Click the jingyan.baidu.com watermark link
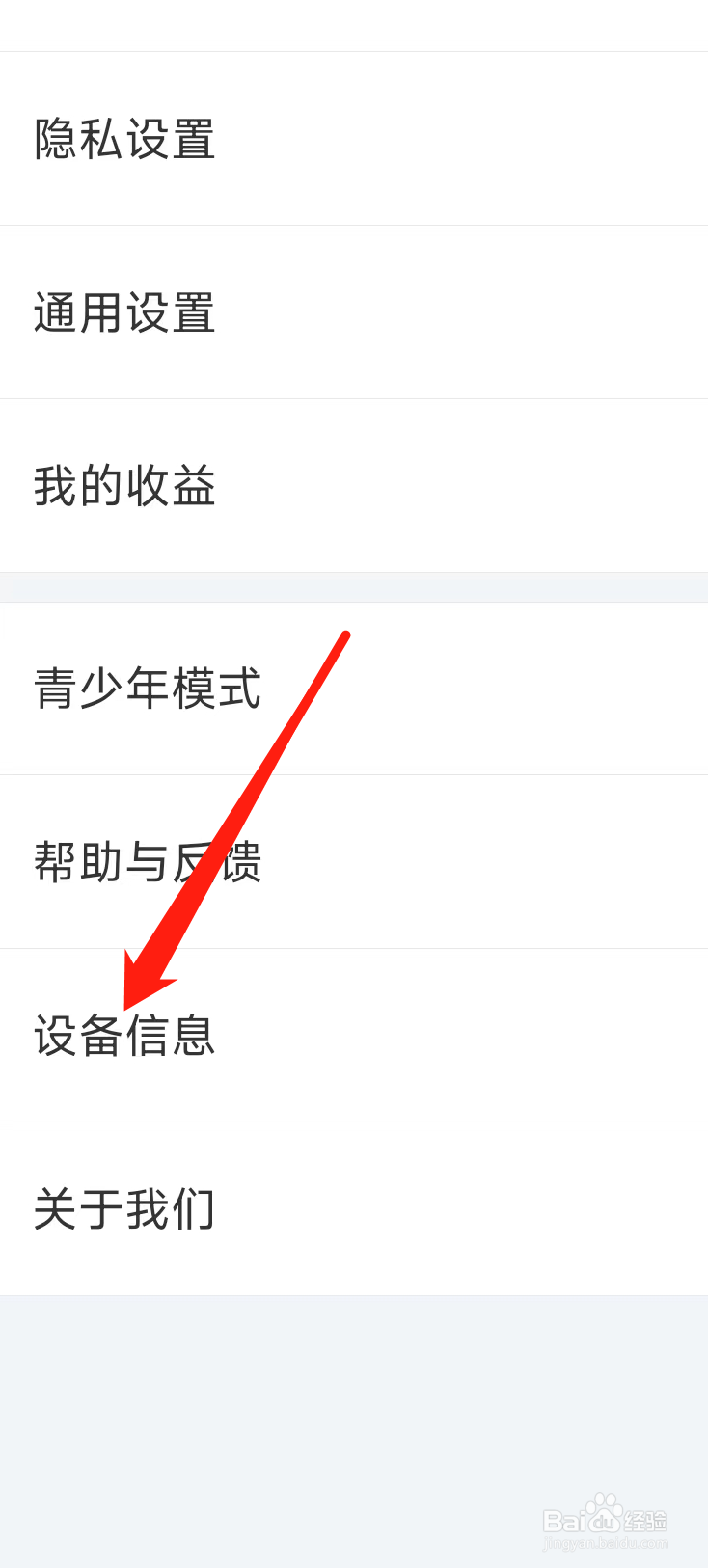 pyautogui.click(x=606, y=1543)
